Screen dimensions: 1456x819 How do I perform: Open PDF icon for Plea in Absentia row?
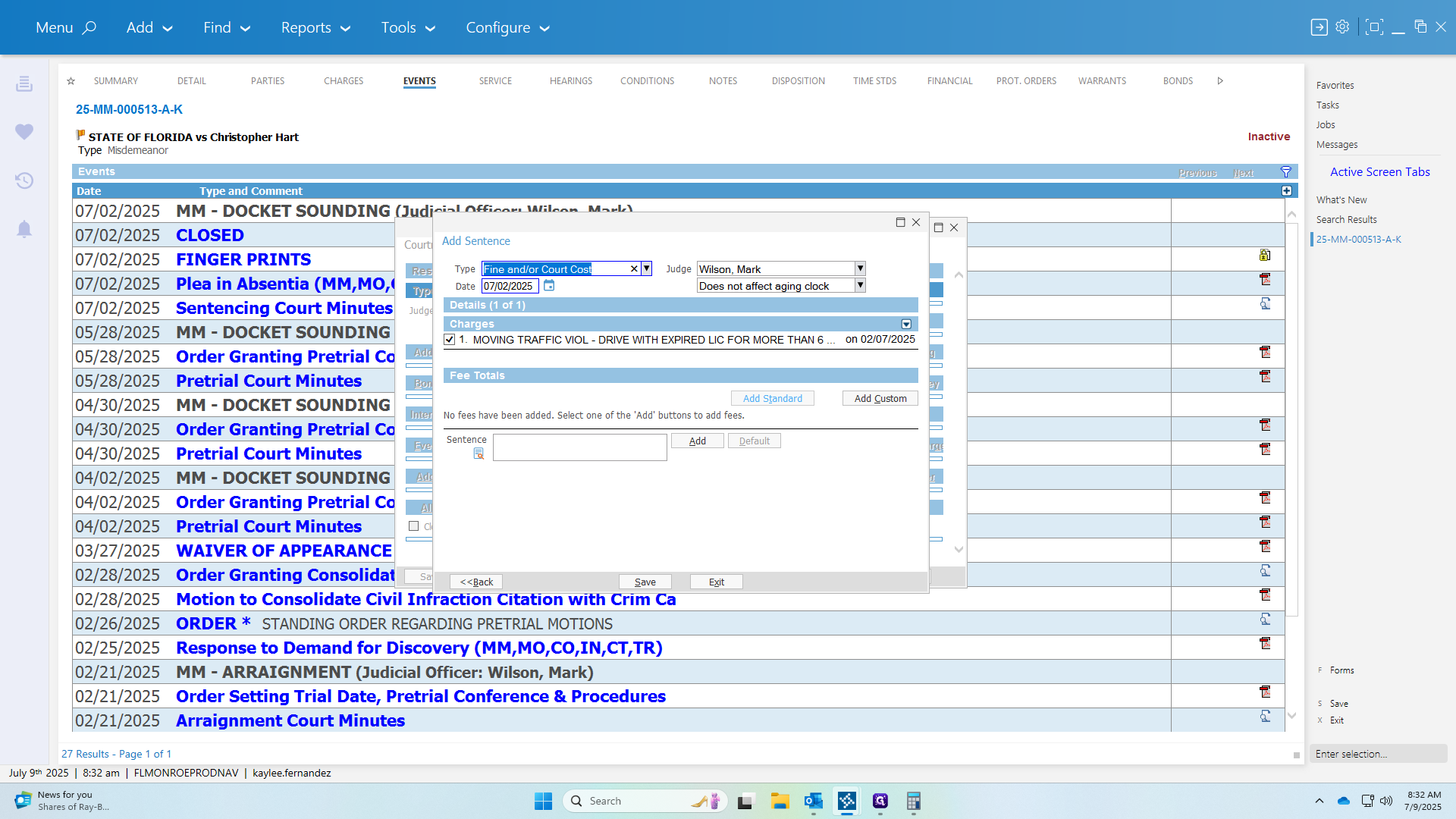[1265, 280]
